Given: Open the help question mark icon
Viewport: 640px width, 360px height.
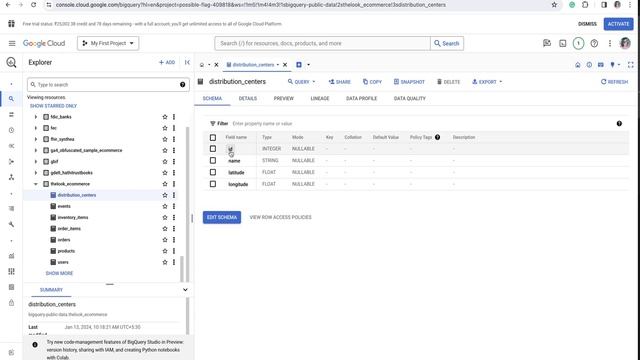Looking at the screenshot, I should [x=594, y=43].
